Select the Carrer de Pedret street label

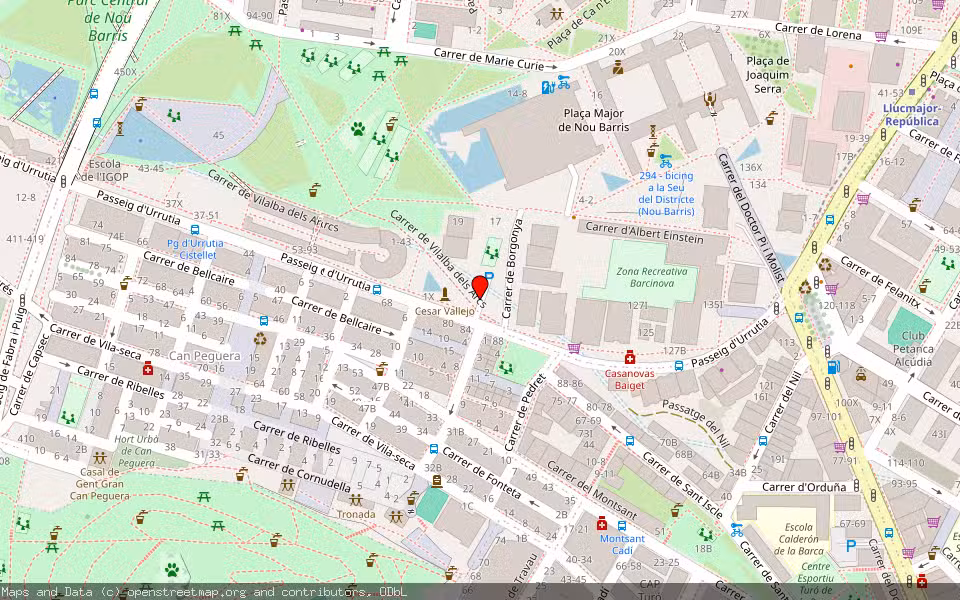click(525, 411)
